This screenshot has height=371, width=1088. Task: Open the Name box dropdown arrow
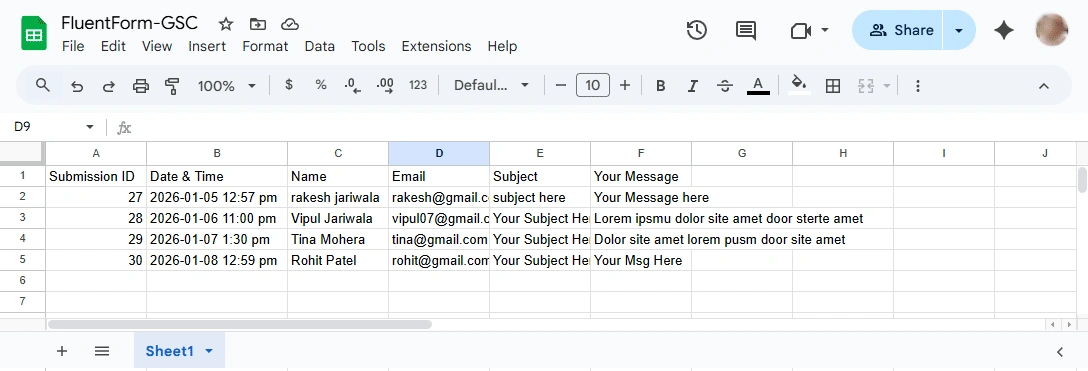[x=90, y=127]
